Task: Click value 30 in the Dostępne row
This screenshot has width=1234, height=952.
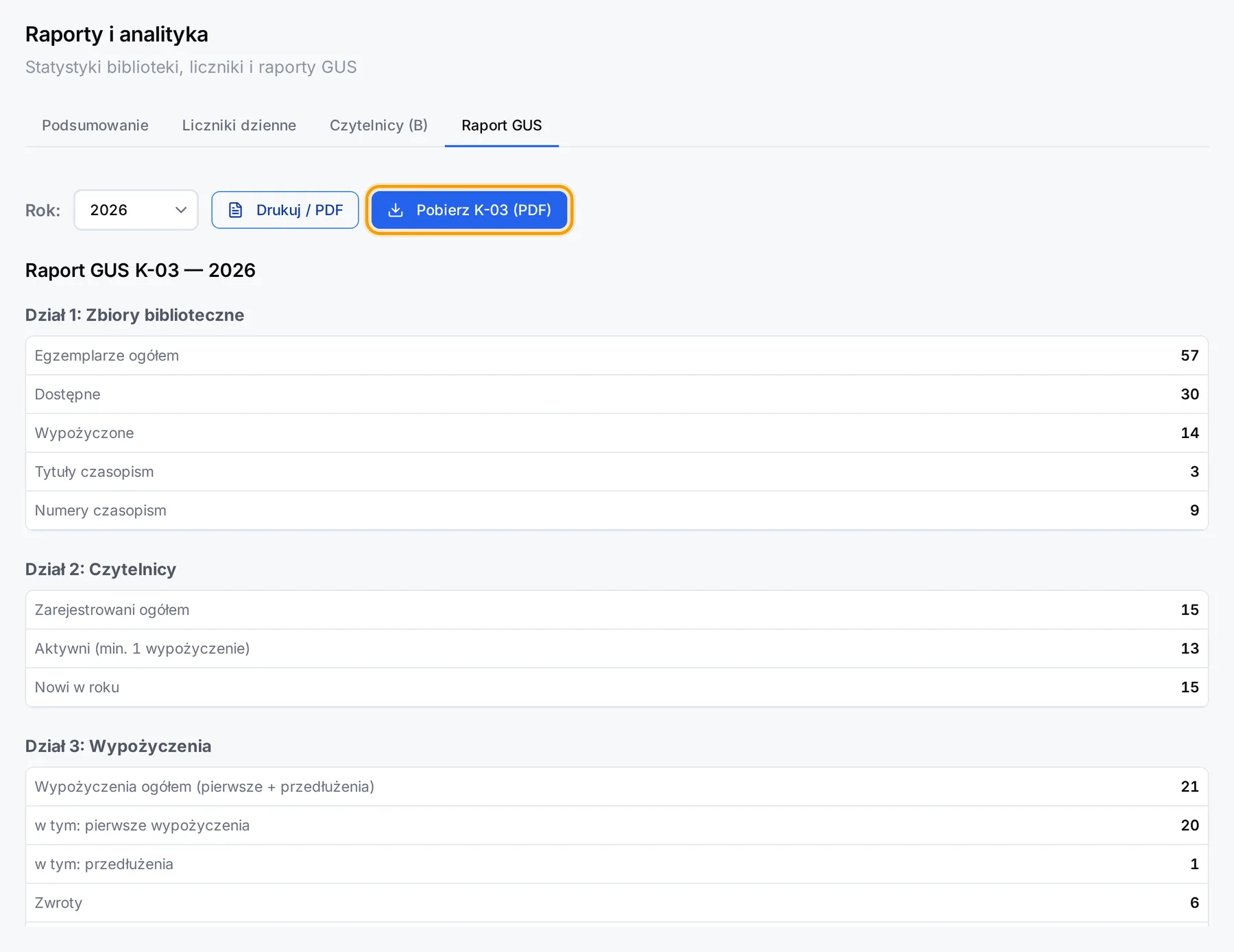Action: 1189,394
